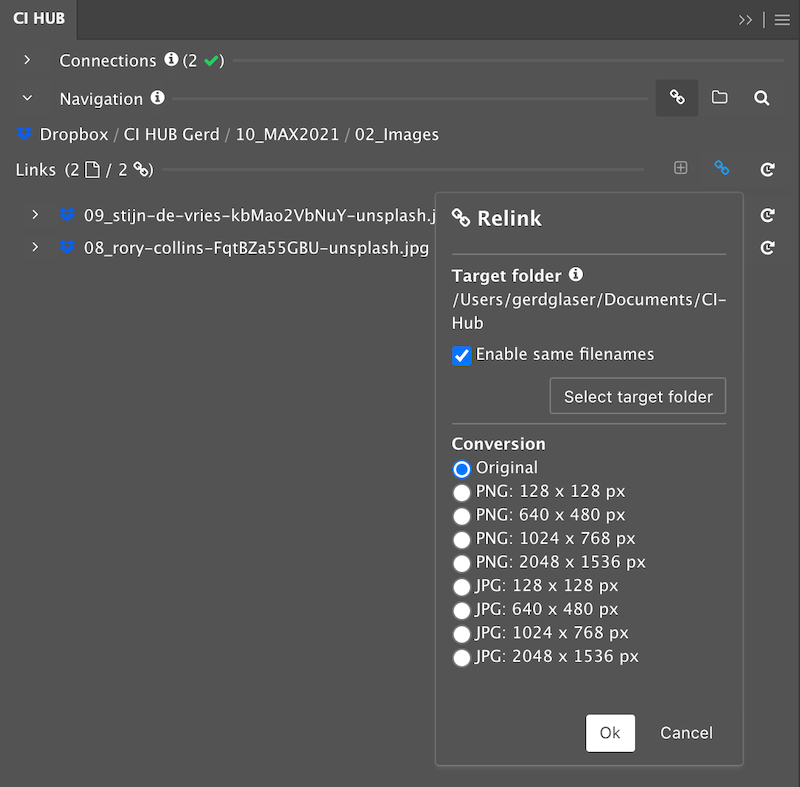This screenshot has height=787, width=800.
Task: Click the Connections section label
Action: (108, 61)
